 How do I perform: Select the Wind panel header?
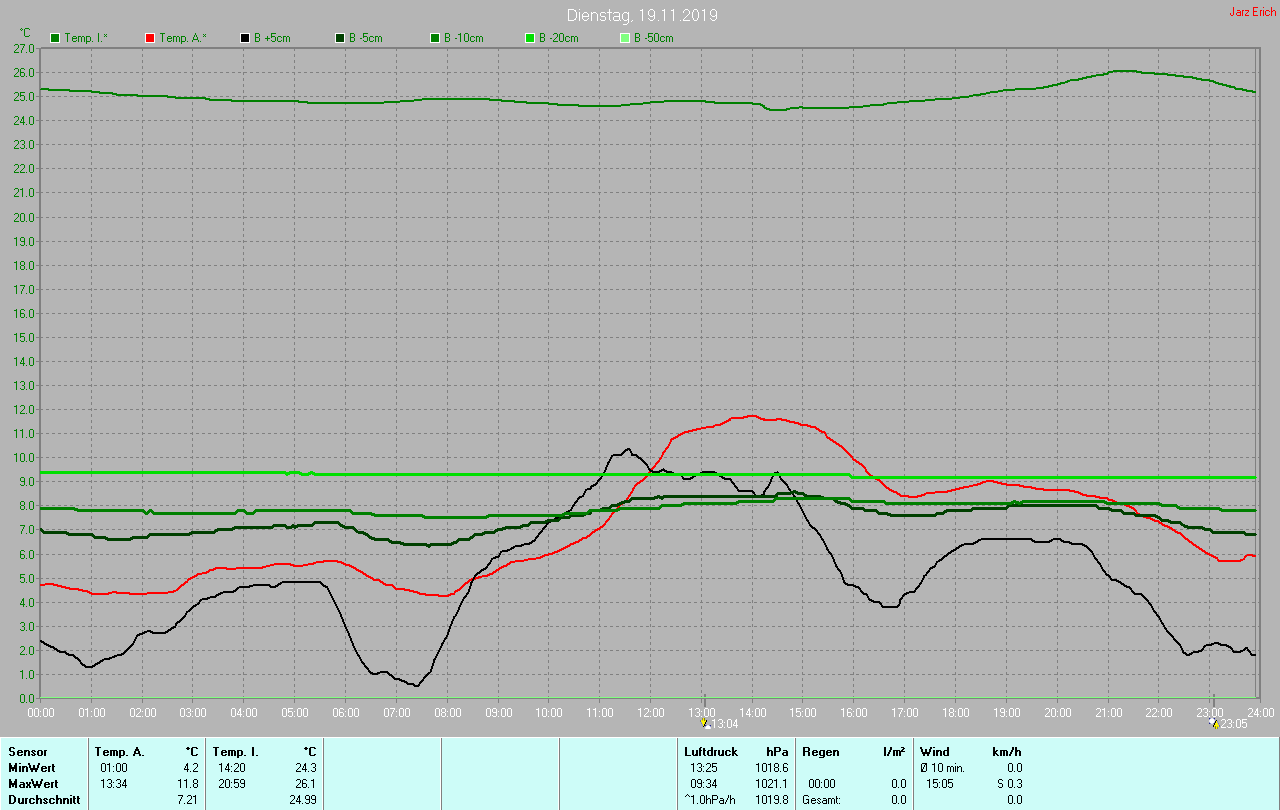pyautogui.click(x=934, y=751)
